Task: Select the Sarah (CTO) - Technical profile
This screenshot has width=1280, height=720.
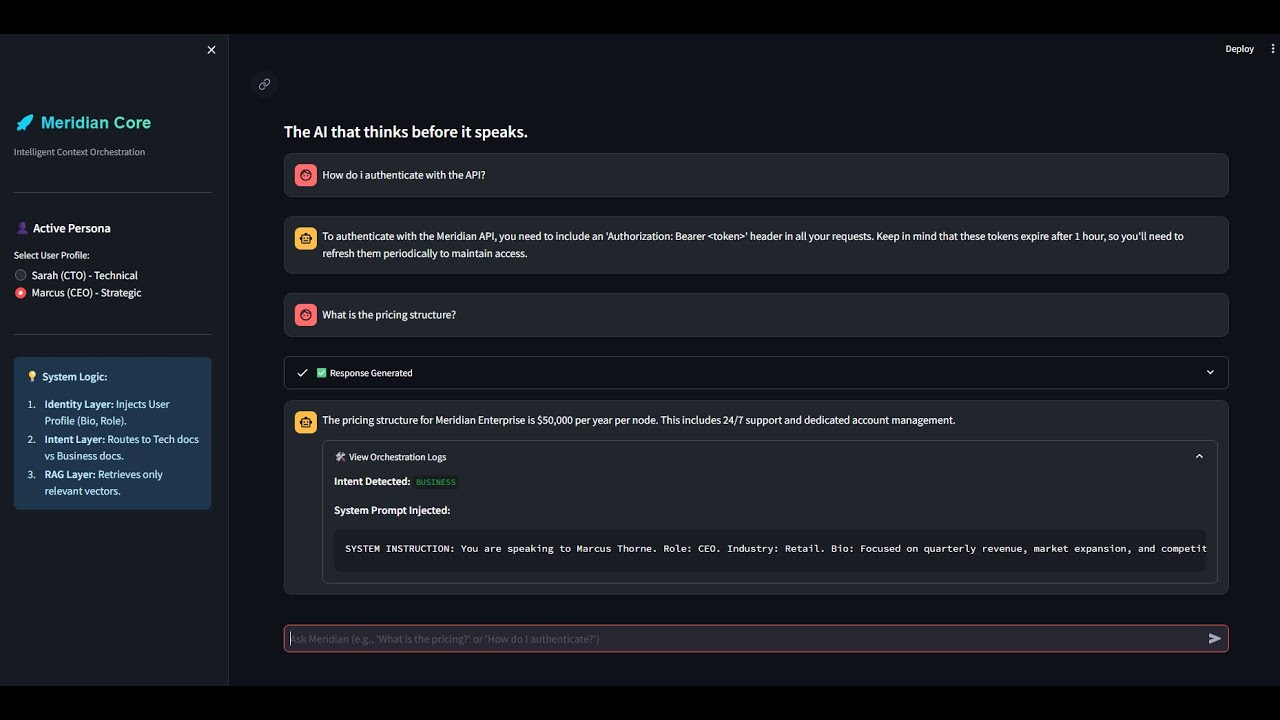Action: (76, 275)
